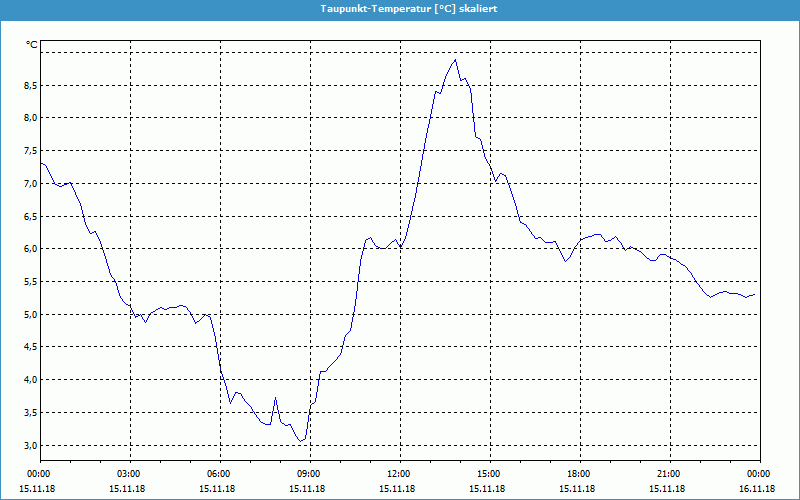Pick the 5,5 y-axis tick label
This screenshot has height=500, width=800.
pyautogui.click(x=29, y=281)
